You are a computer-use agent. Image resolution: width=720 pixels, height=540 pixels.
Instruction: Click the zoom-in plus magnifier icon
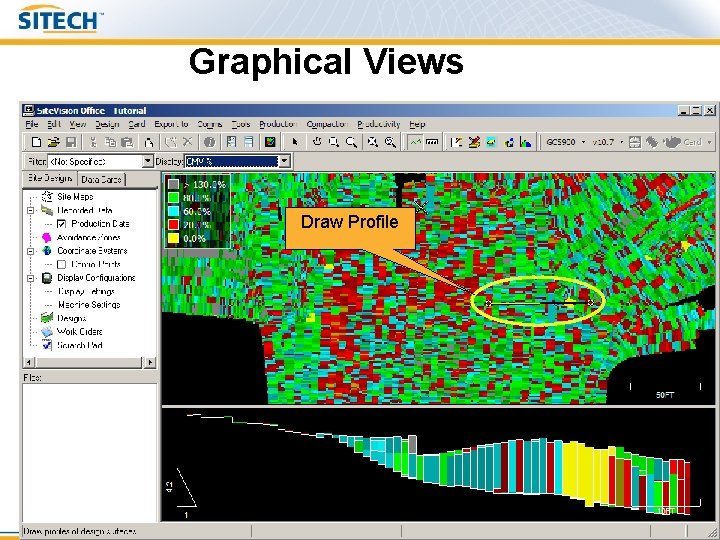(x=390, y=142)
